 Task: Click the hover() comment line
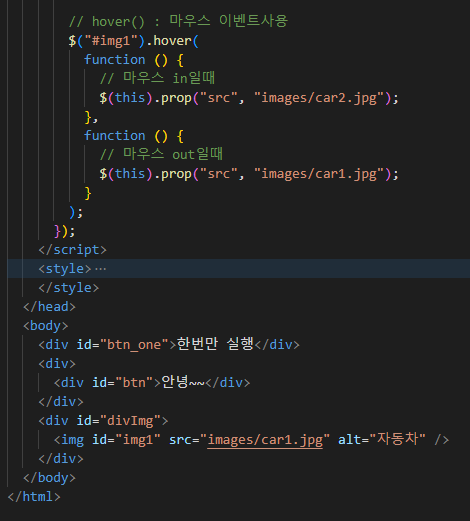click(x=178, y=22)
